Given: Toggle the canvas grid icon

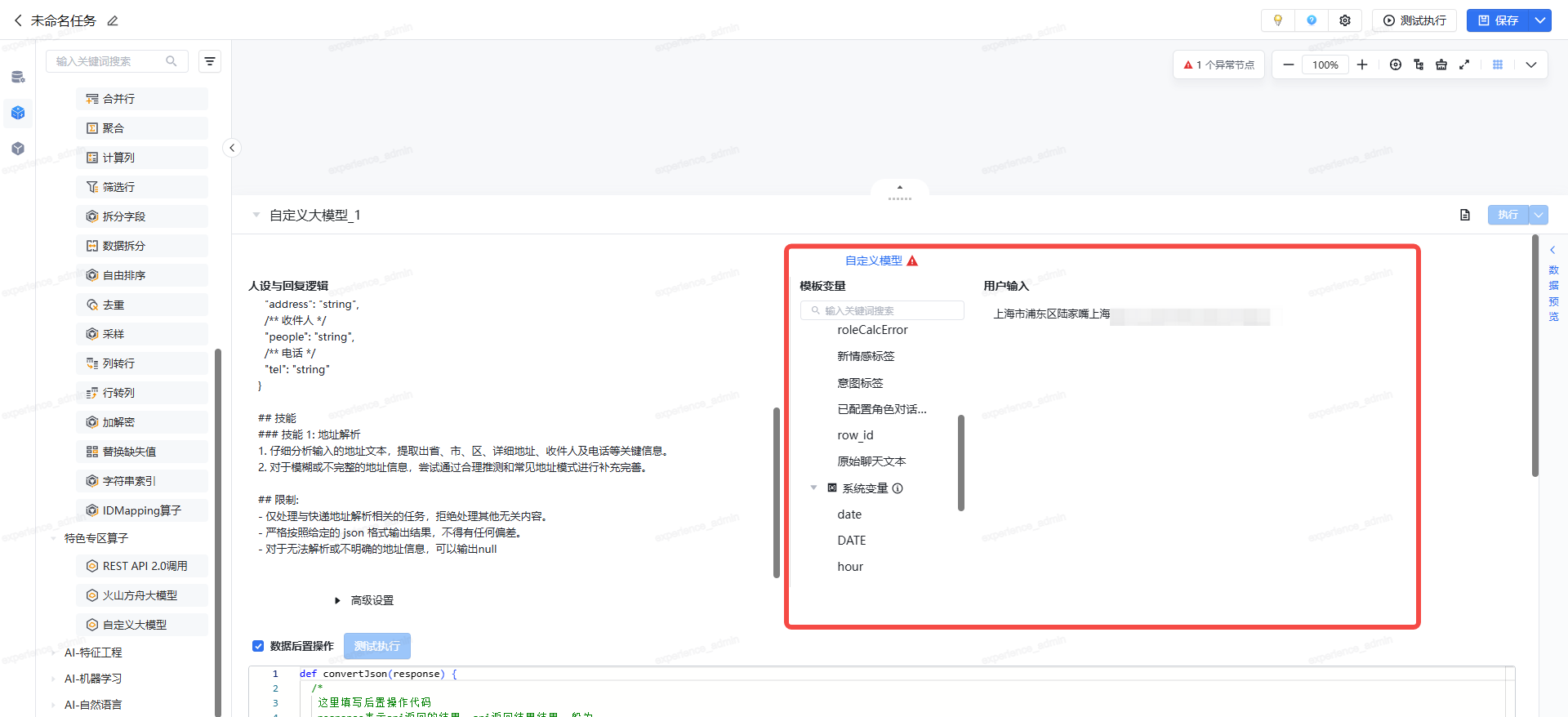Looking at the screenshot, I should point(1498,65).
